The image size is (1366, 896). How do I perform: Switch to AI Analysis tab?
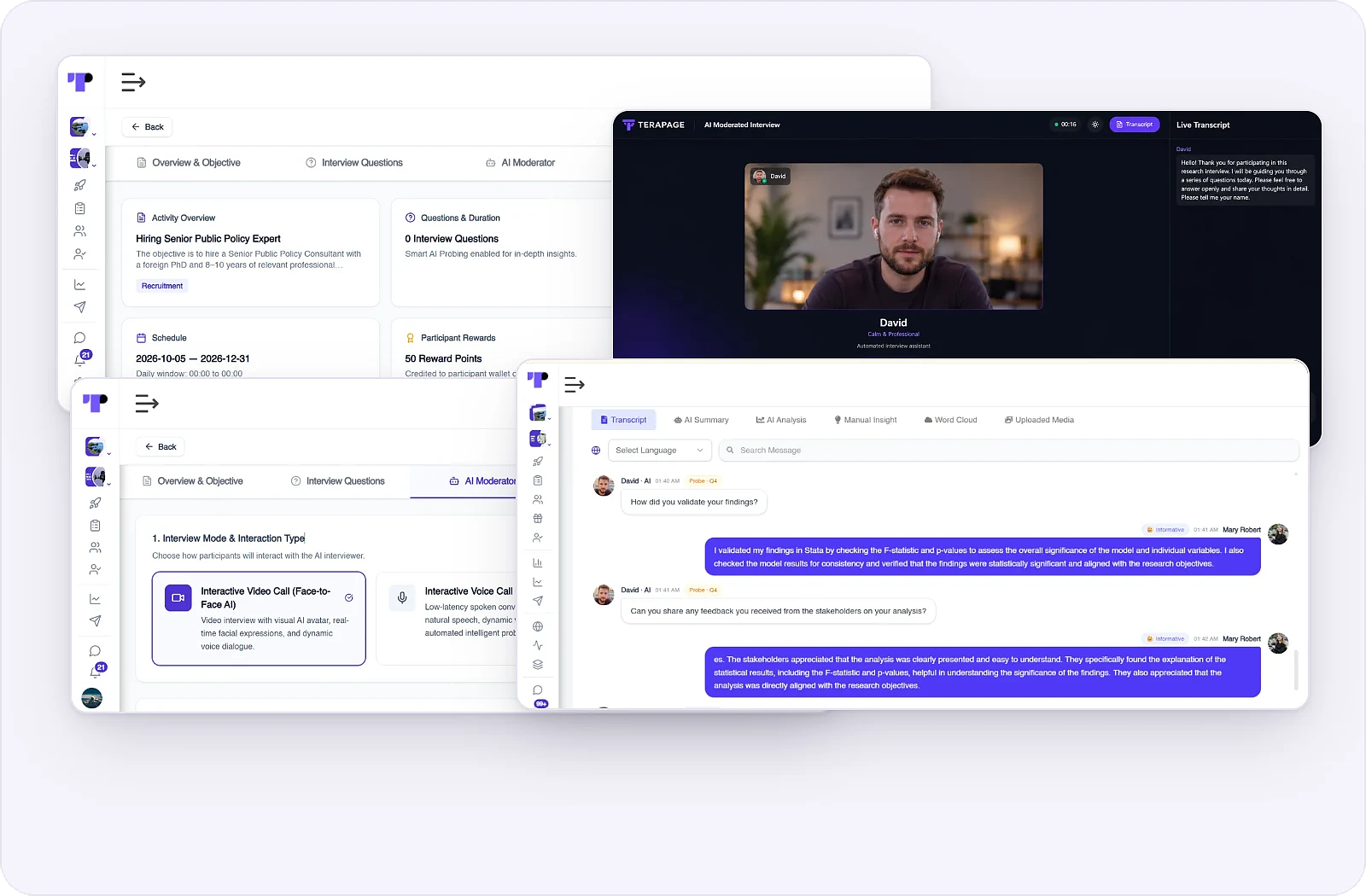(781, 420)
